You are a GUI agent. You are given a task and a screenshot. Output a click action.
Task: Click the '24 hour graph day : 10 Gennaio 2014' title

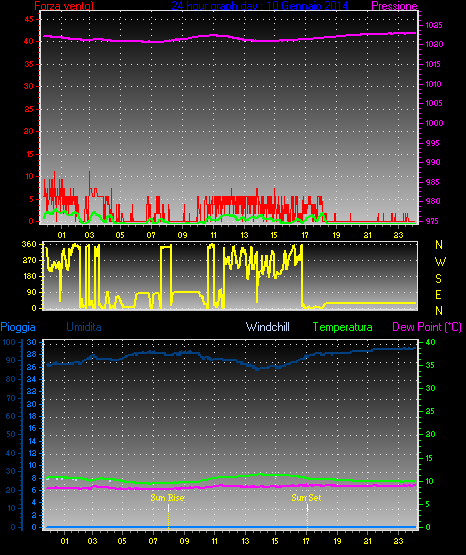[260, 5]
